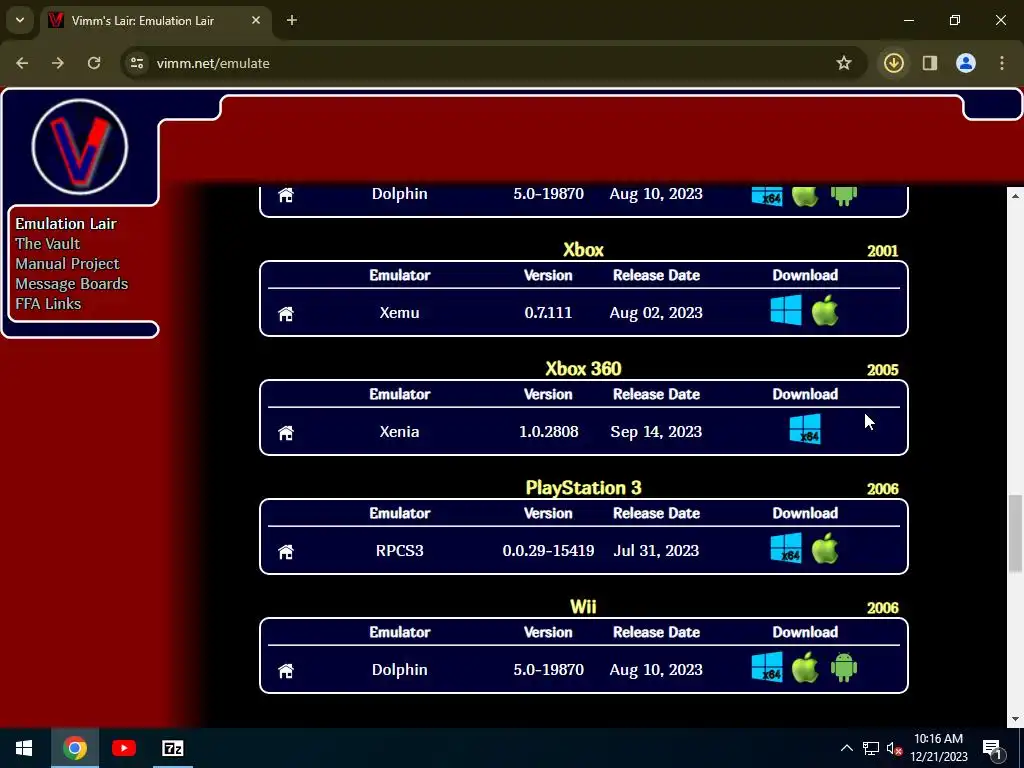The image size is (1024, 768).
Task: Download Wii Dolphin for macOS
Action: tap(805, 667)
